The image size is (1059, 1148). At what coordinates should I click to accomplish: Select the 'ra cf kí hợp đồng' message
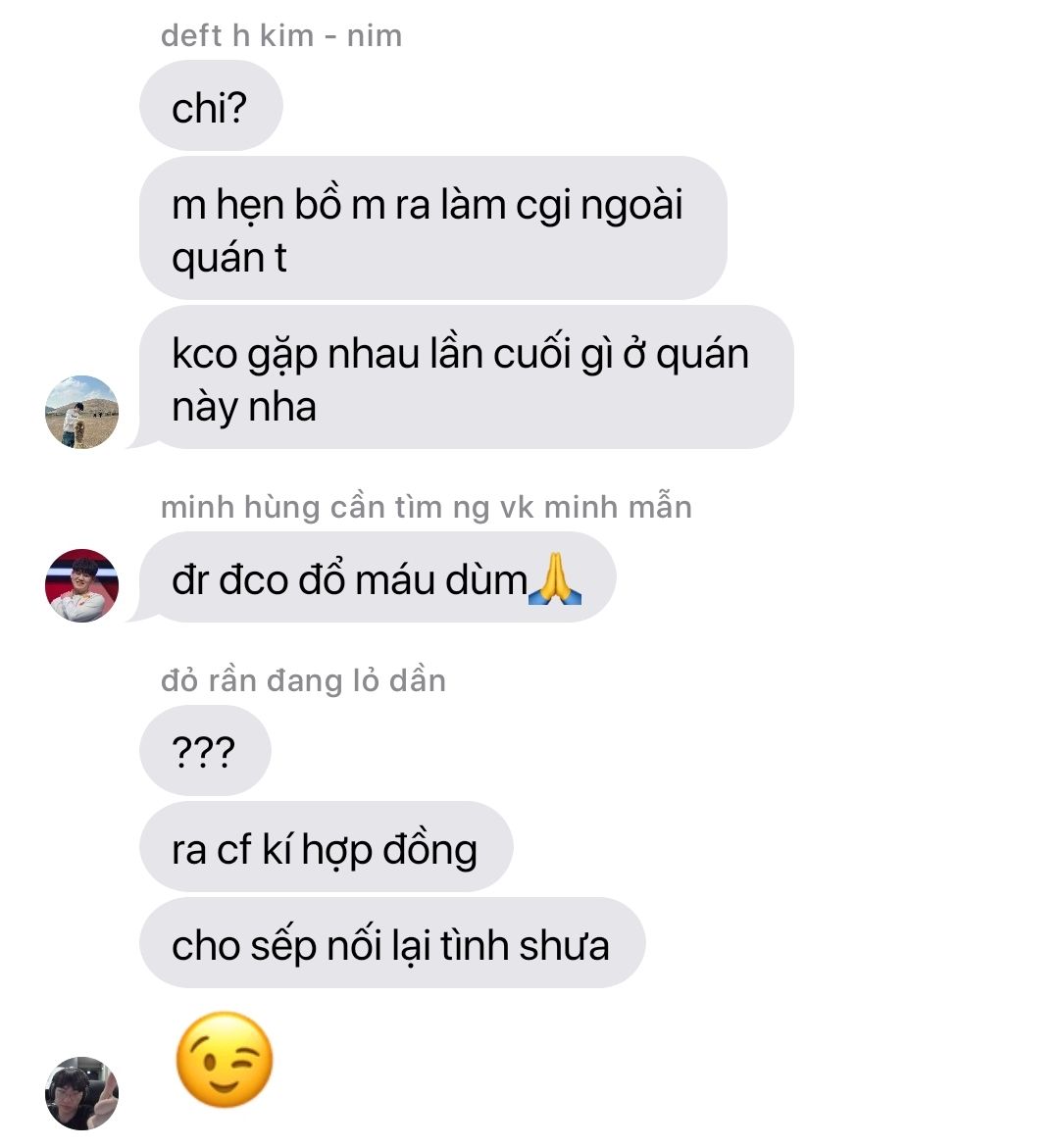point(326,846)
